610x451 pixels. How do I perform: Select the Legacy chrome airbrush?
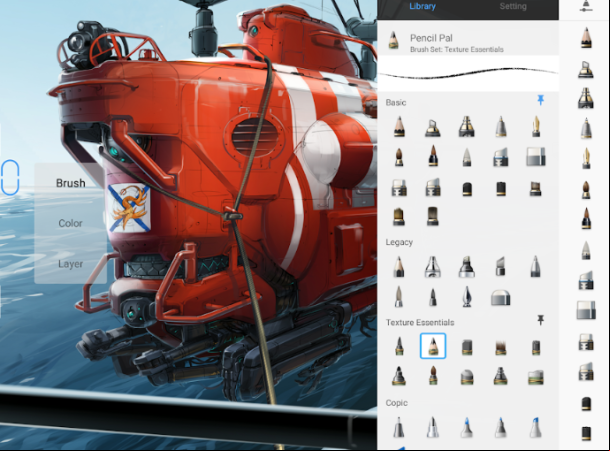(433, 267)
